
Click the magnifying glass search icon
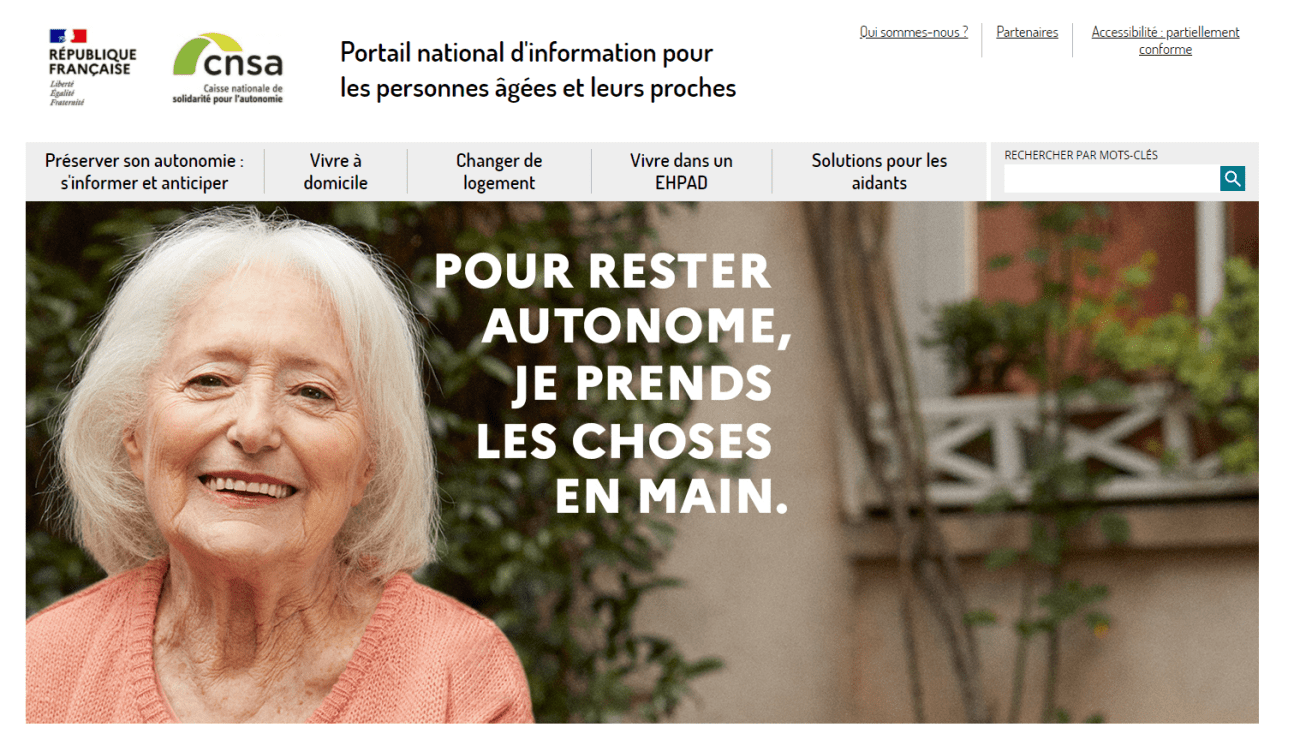[1232, 179]
